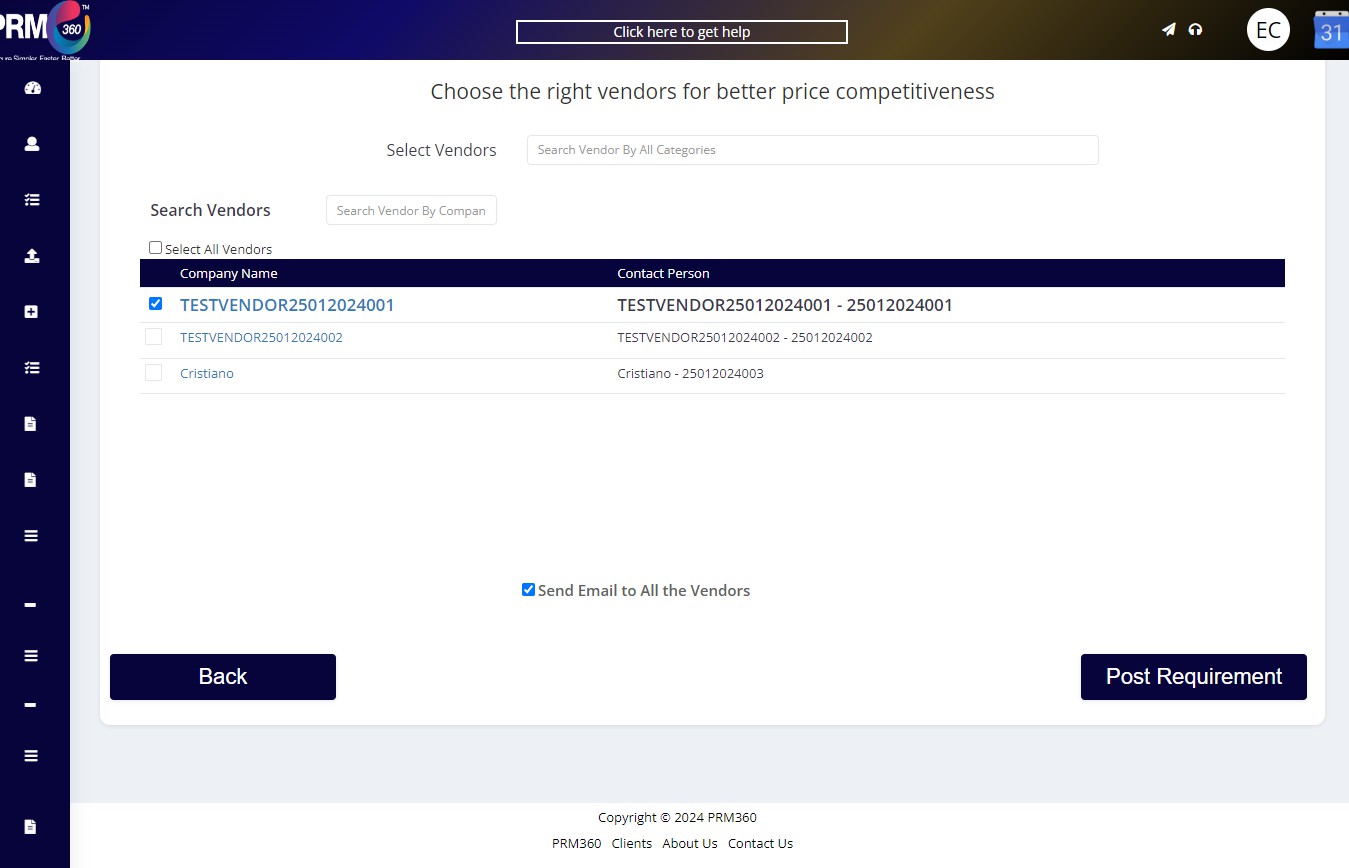Click Search Vendor By Company field
Screen dimensions: 1349x868
[x=411, y=211]
